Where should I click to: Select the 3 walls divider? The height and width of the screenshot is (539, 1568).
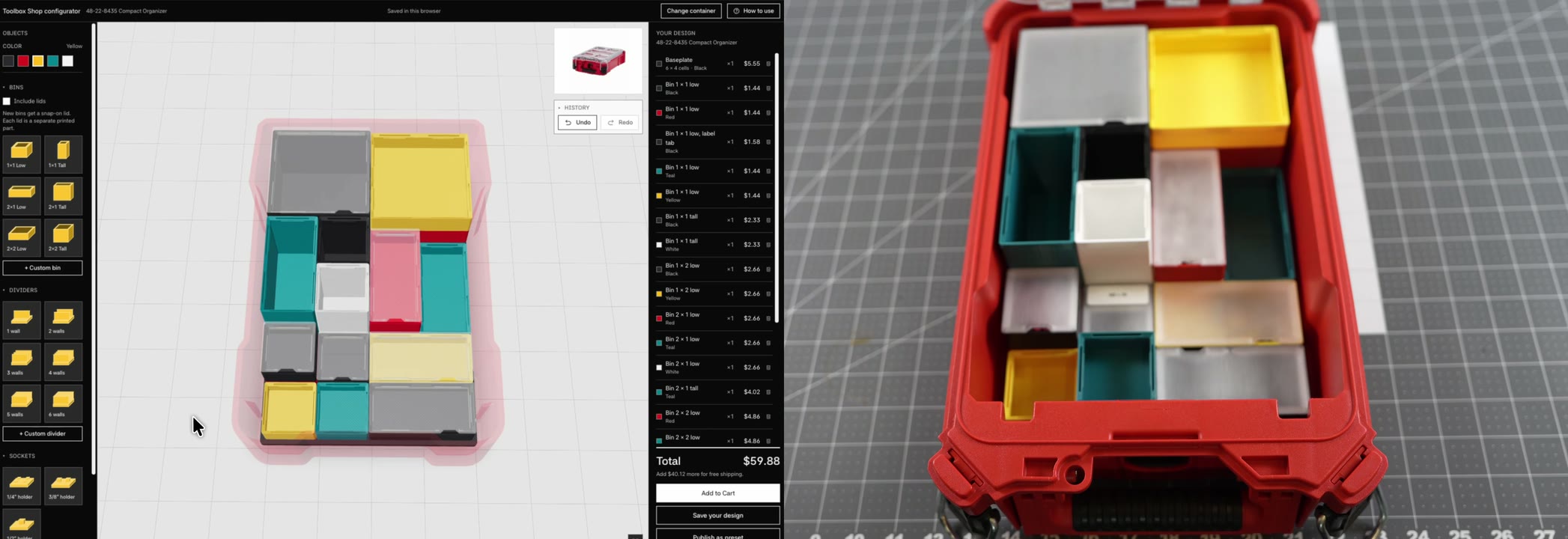tap(22, 362)
